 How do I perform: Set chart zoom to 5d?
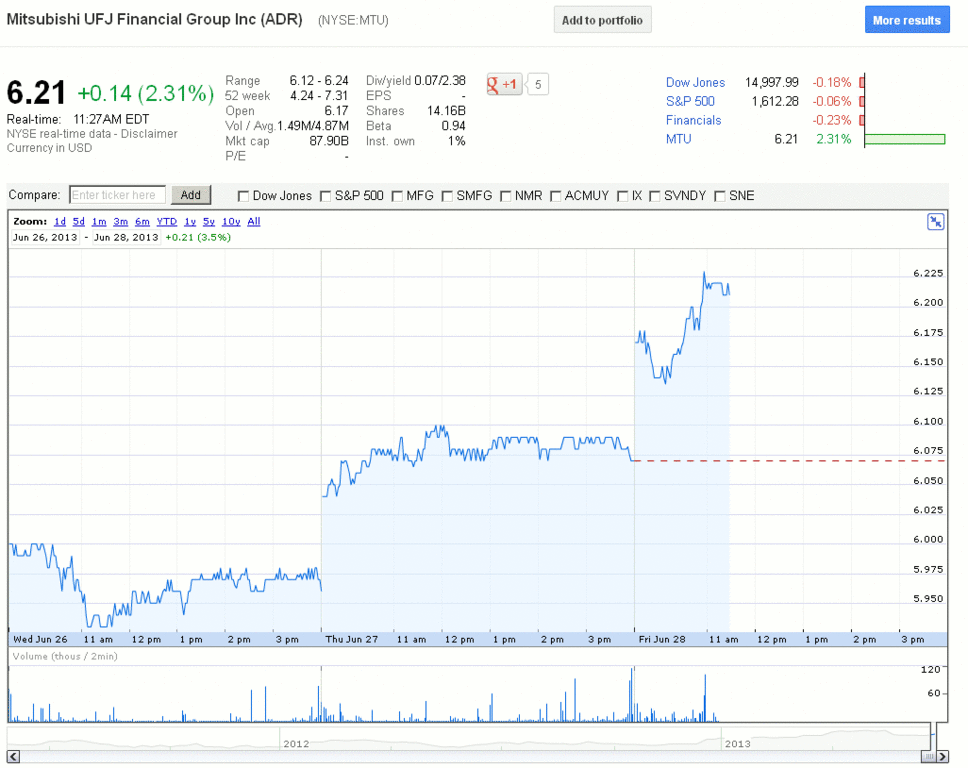[78, 222]
